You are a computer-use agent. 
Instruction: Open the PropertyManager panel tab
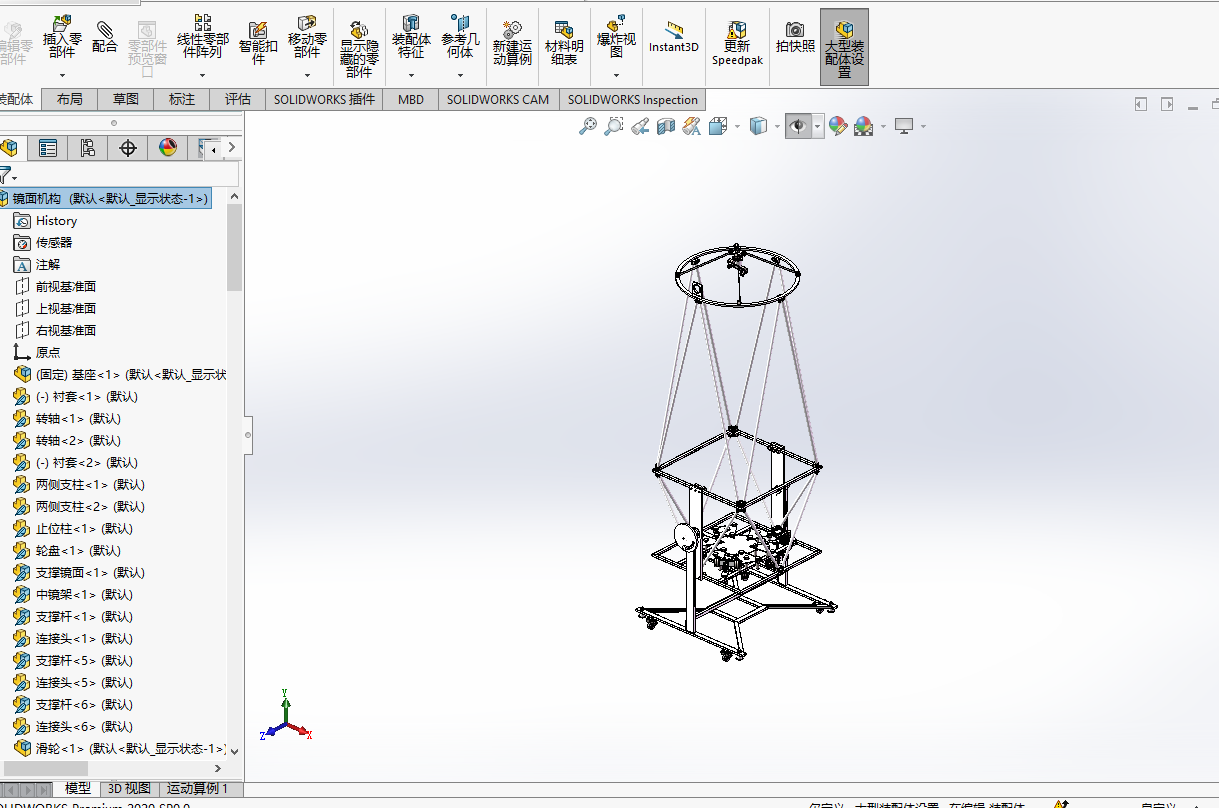47,148
